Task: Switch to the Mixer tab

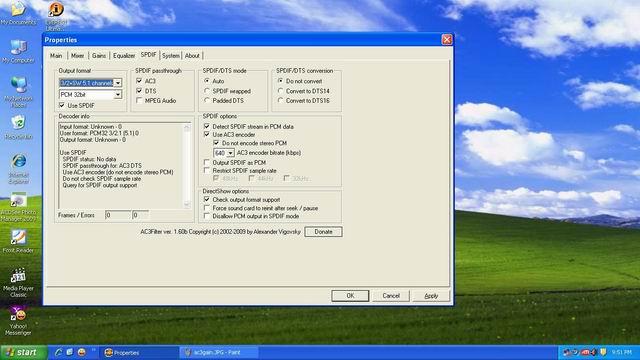Action: [78, 56]
